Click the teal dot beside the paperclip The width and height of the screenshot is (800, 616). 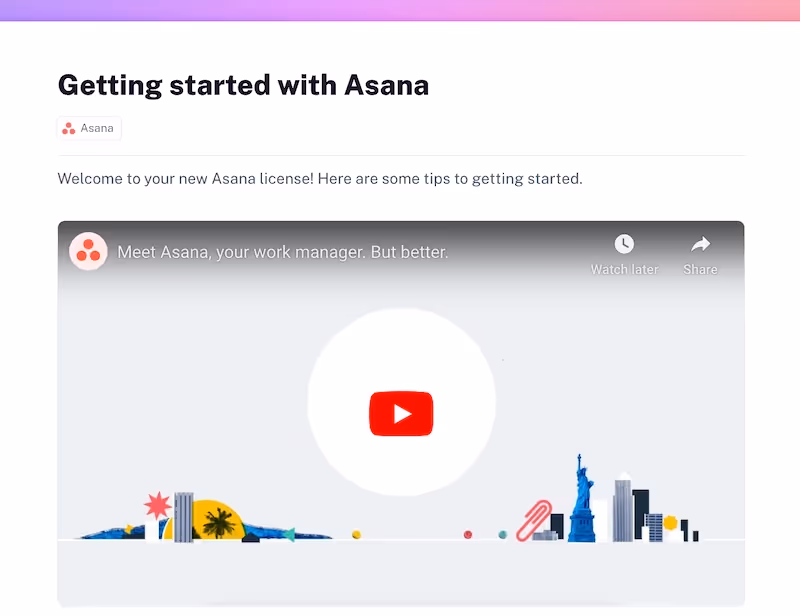pos(503,534)
